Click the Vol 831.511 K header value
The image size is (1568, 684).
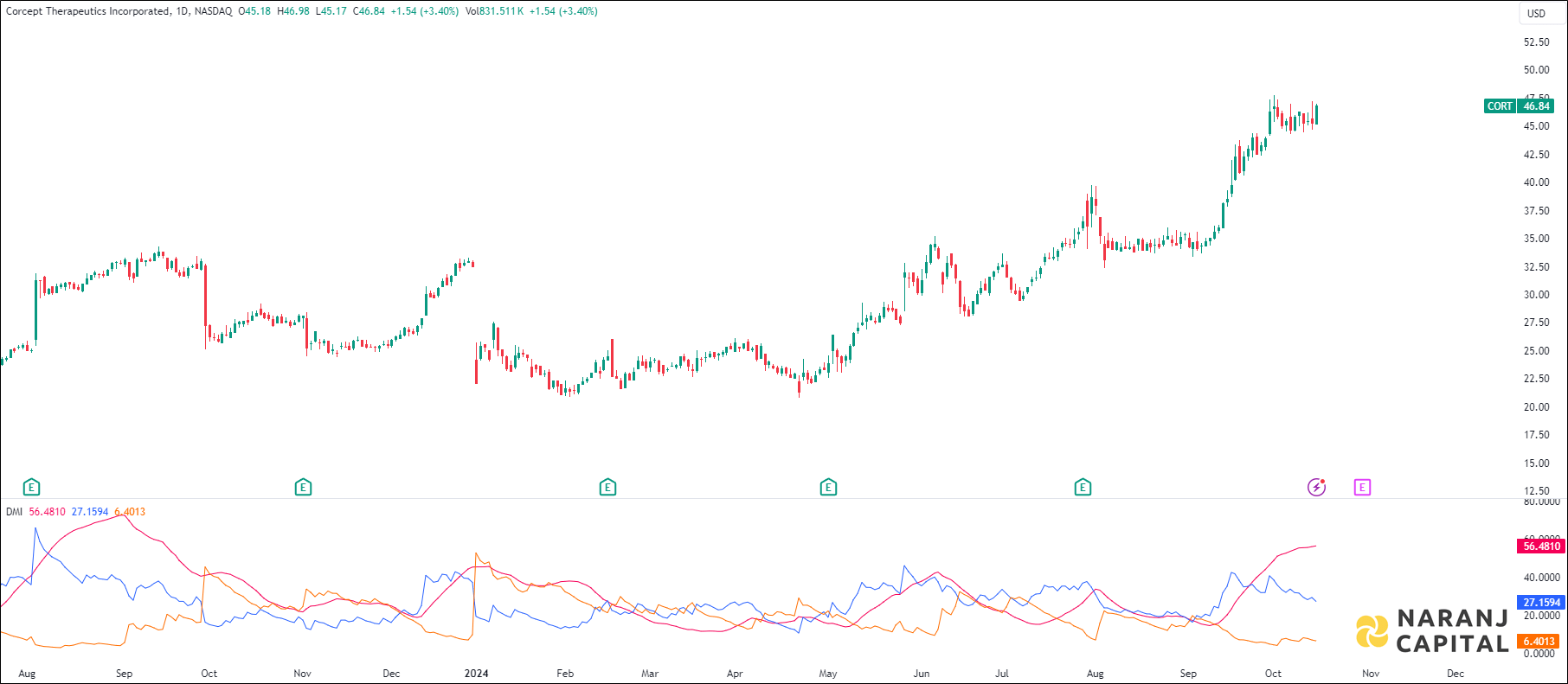(x=494, y=11)
